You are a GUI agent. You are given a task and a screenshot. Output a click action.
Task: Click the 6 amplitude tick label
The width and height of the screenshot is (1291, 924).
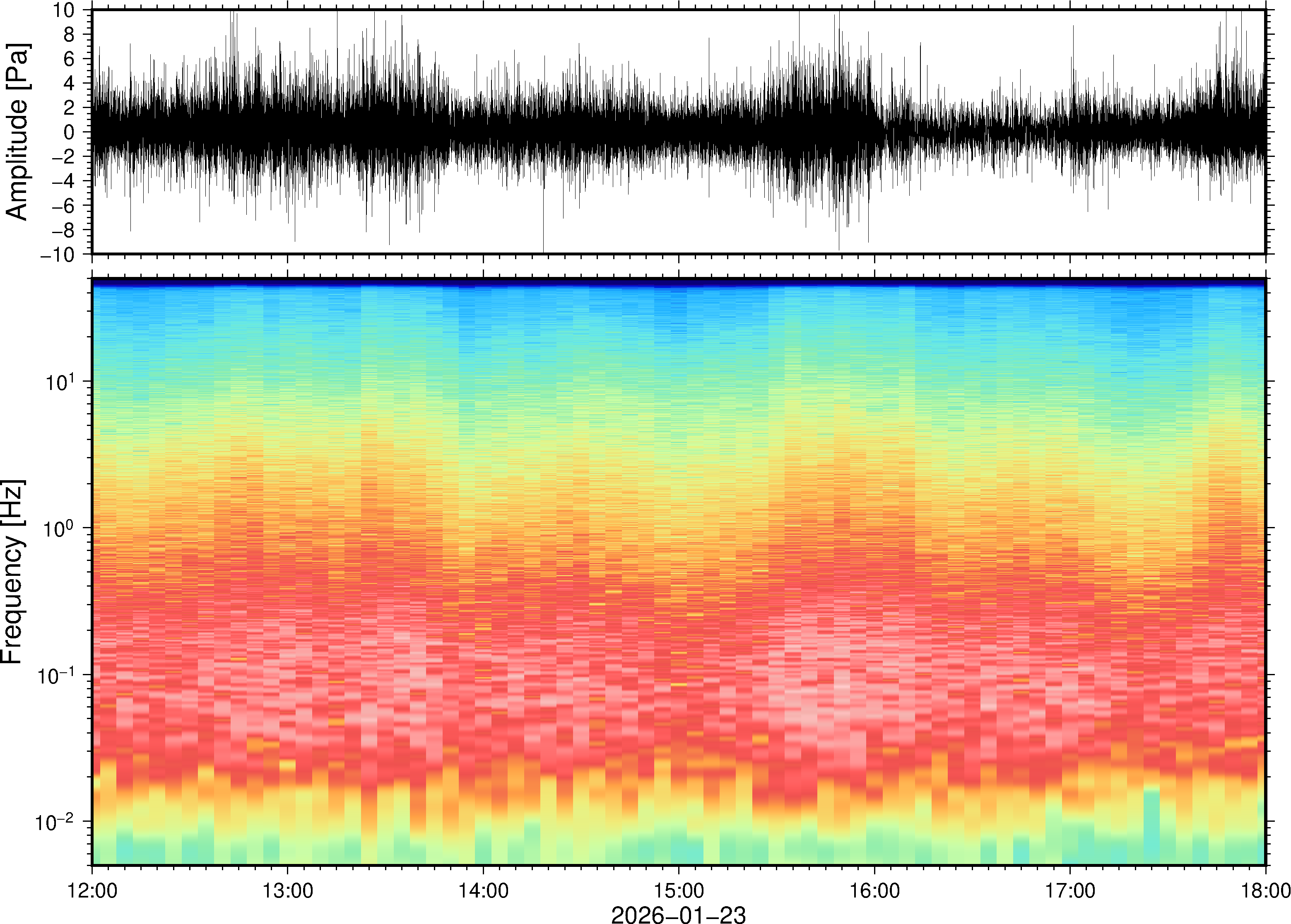tap(70, 59)
